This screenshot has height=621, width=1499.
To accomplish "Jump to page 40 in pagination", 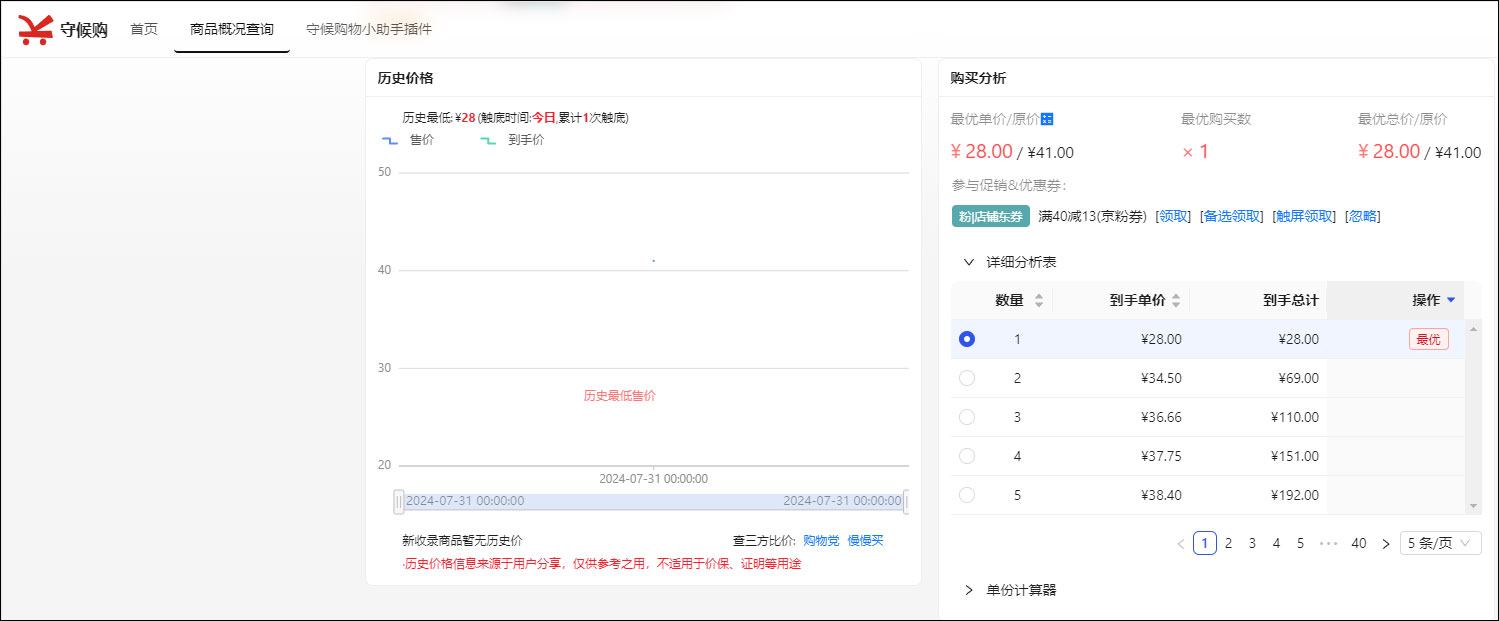I will tap(1358, 543).
